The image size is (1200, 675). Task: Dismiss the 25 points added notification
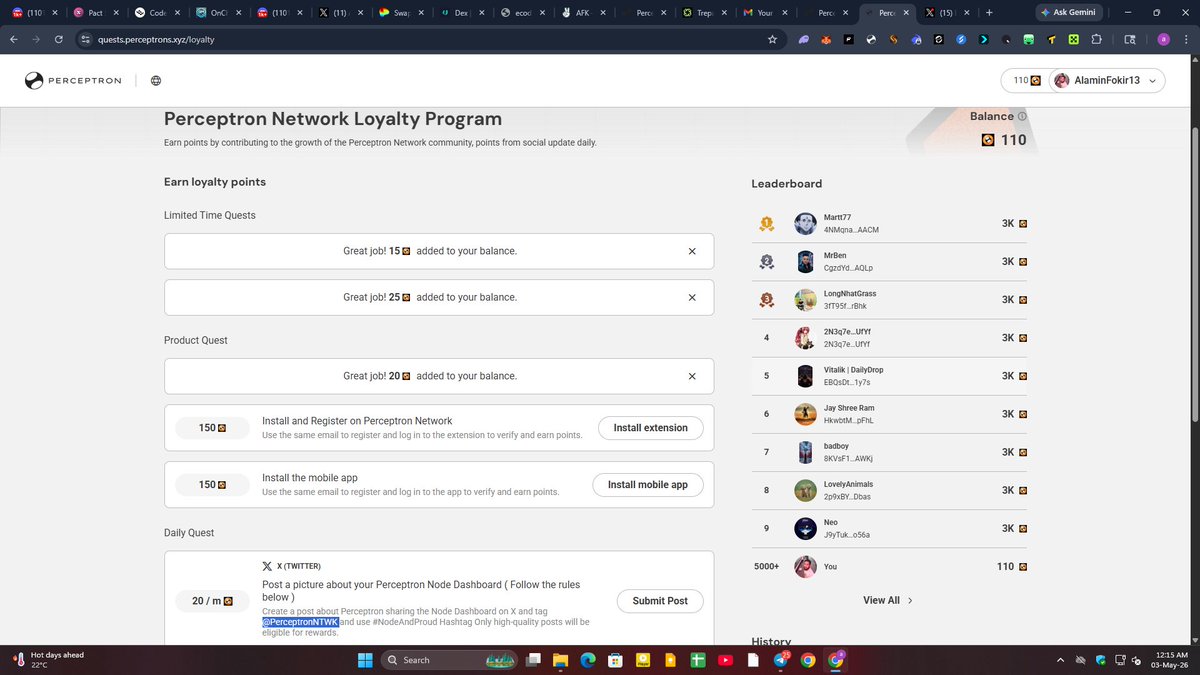[692, 297]
